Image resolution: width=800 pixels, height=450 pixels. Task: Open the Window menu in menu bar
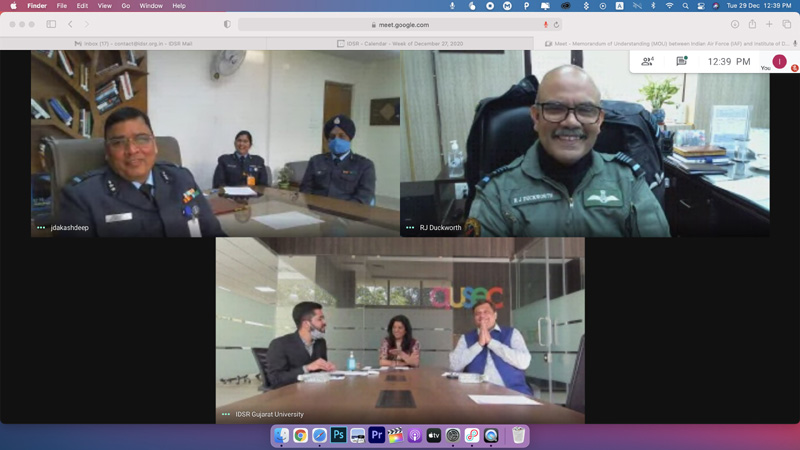pos(151,6)
